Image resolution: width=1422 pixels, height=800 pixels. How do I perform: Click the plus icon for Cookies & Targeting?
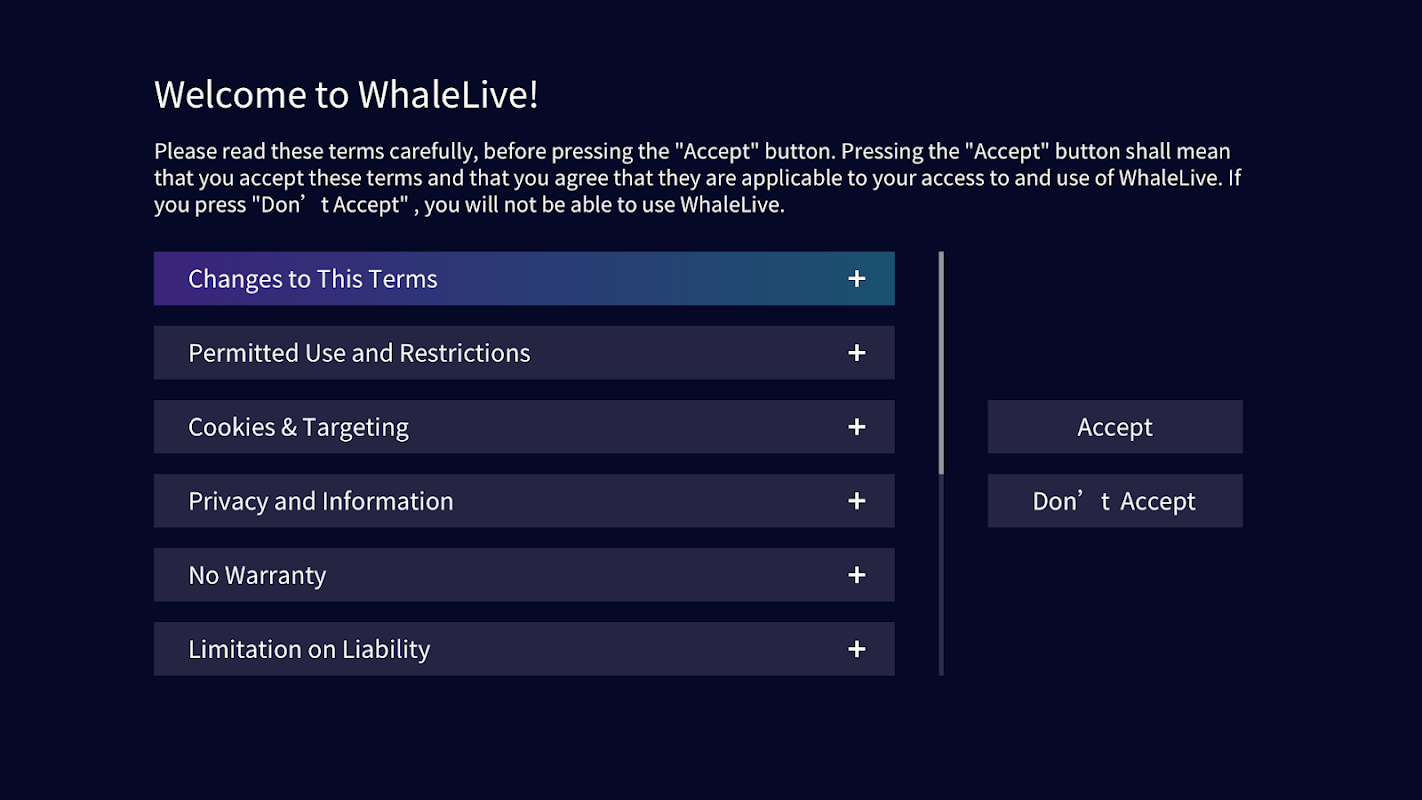click(856, 427)
